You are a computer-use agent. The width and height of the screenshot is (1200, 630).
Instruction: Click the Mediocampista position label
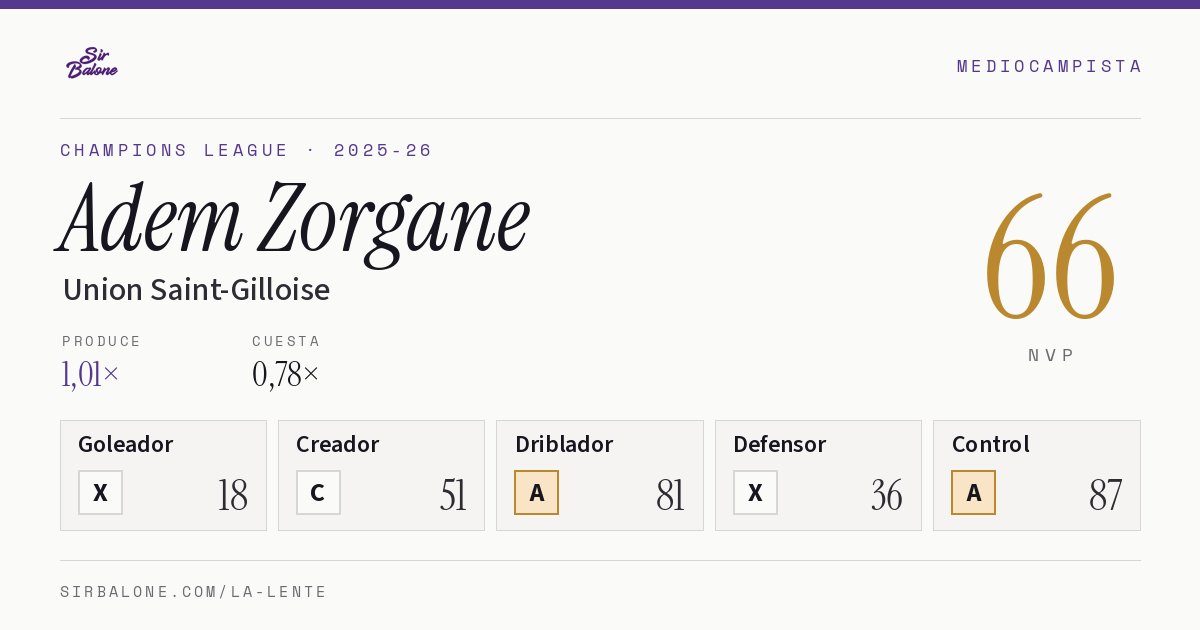tap(1049, 66)
